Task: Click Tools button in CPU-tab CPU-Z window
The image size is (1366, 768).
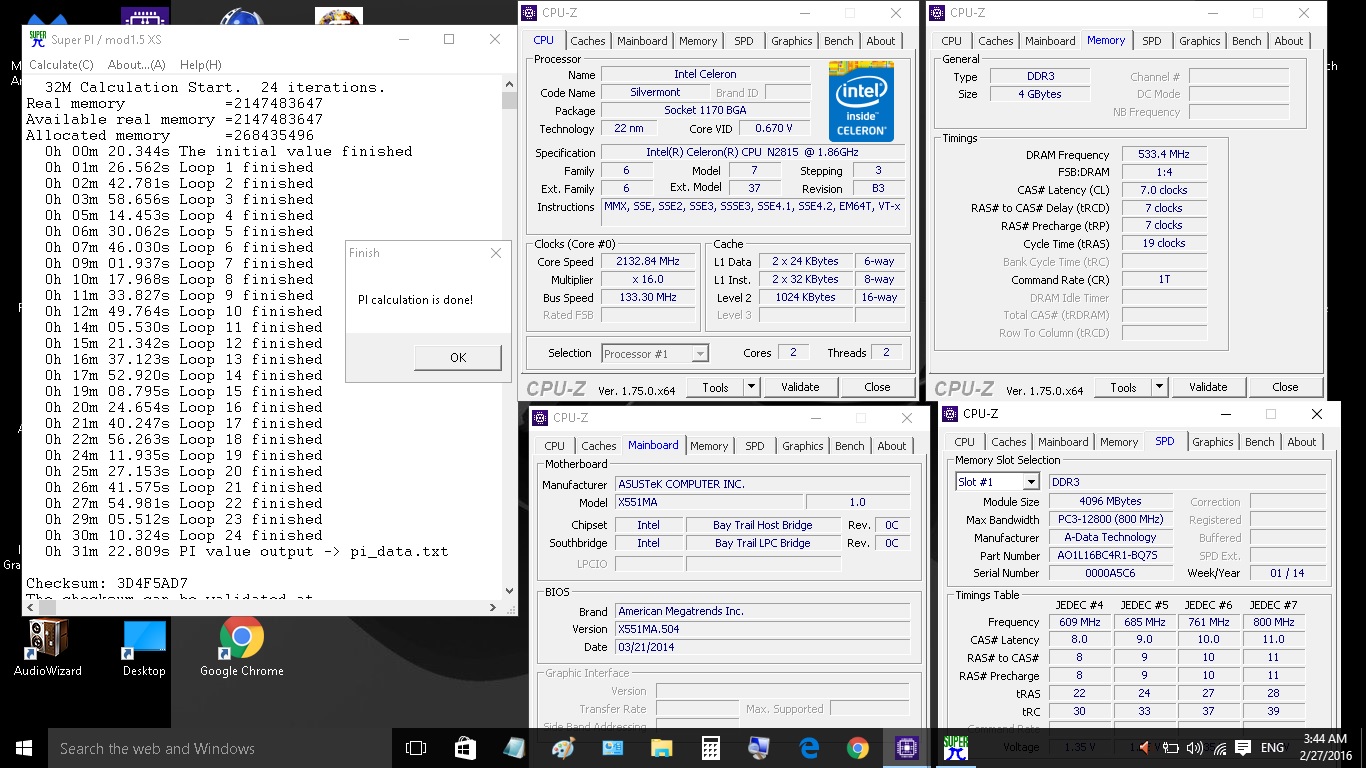Action: (x=715, y=387)
